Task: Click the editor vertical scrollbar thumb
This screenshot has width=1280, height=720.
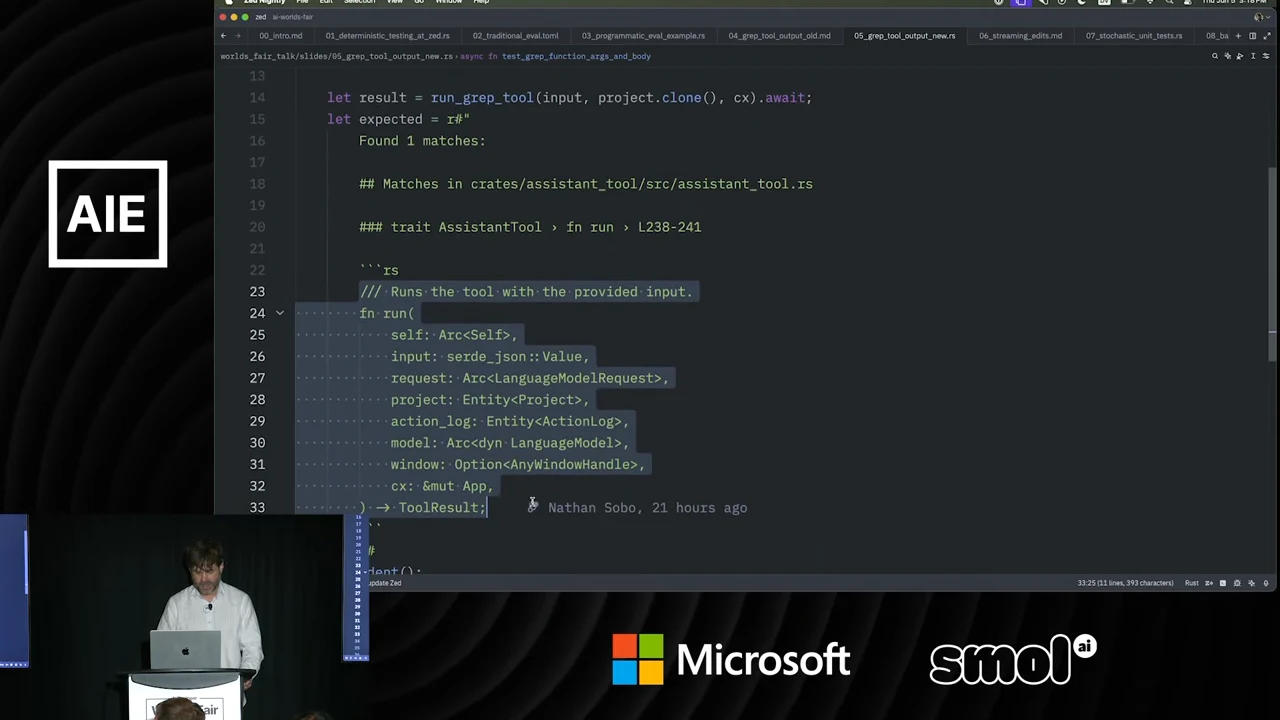Action: tap(1272, 263)
